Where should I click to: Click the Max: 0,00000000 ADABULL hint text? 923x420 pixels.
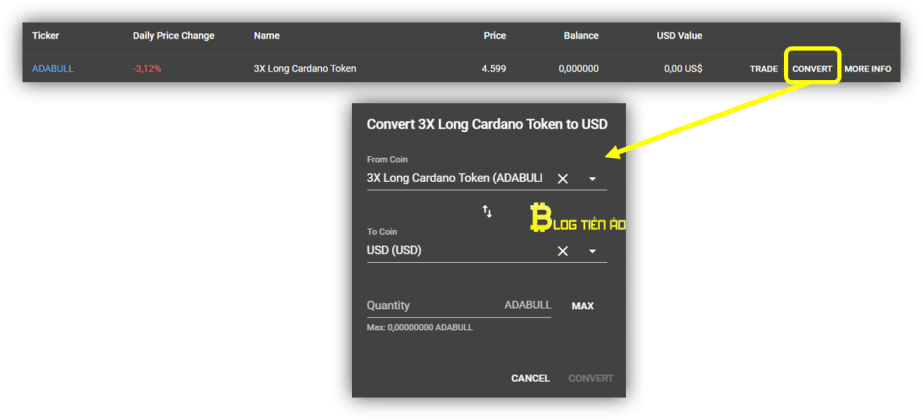pos(420,328)
